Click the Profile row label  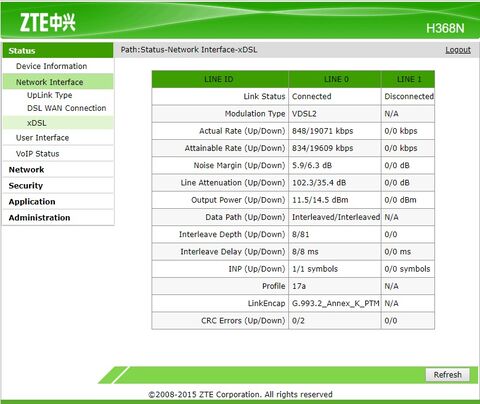click(x=274, y=286)
